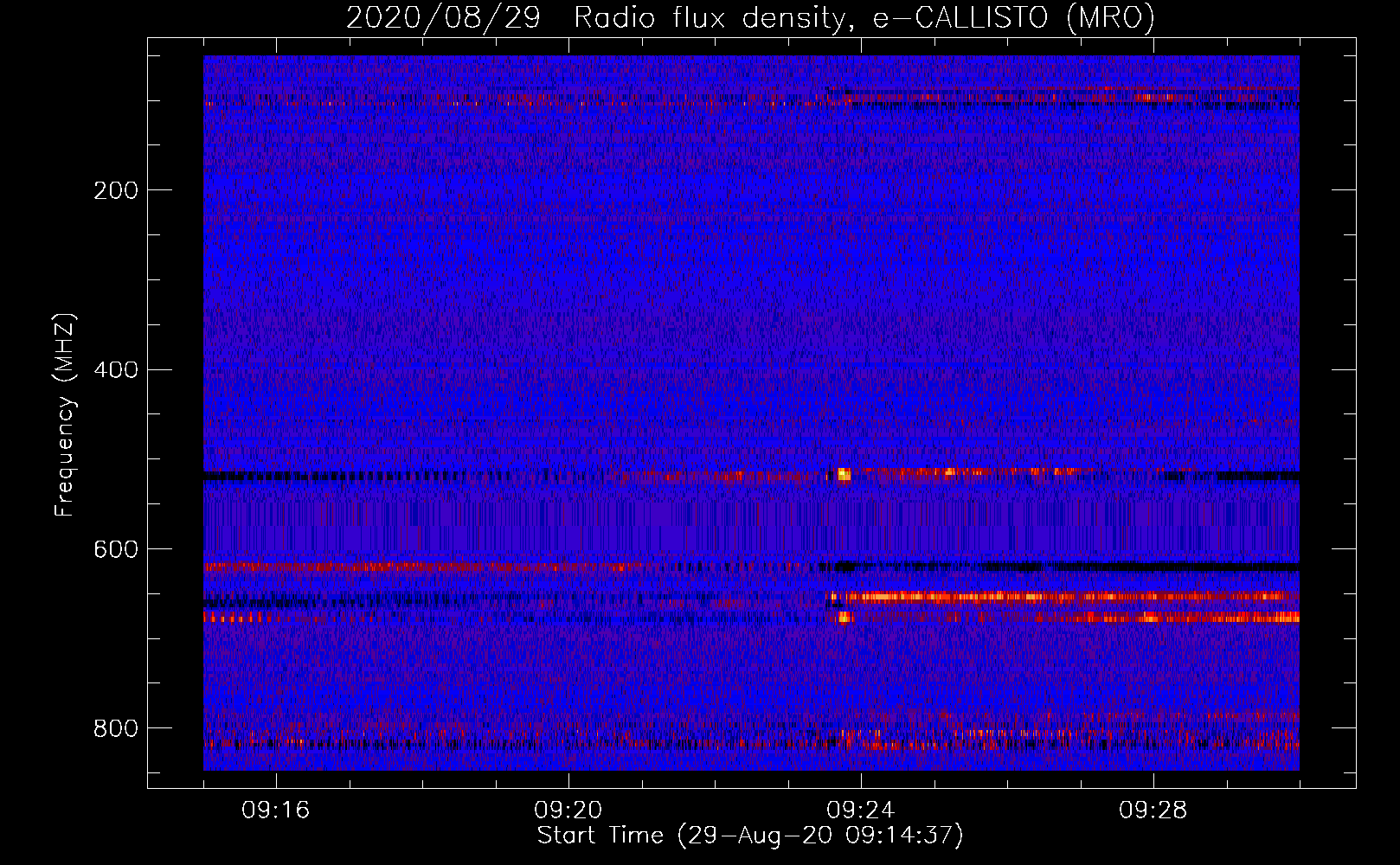The height and width of the screenshot is (865, 1400).
Task: Select the 200 frequency tick label
Action: point(116,190)
